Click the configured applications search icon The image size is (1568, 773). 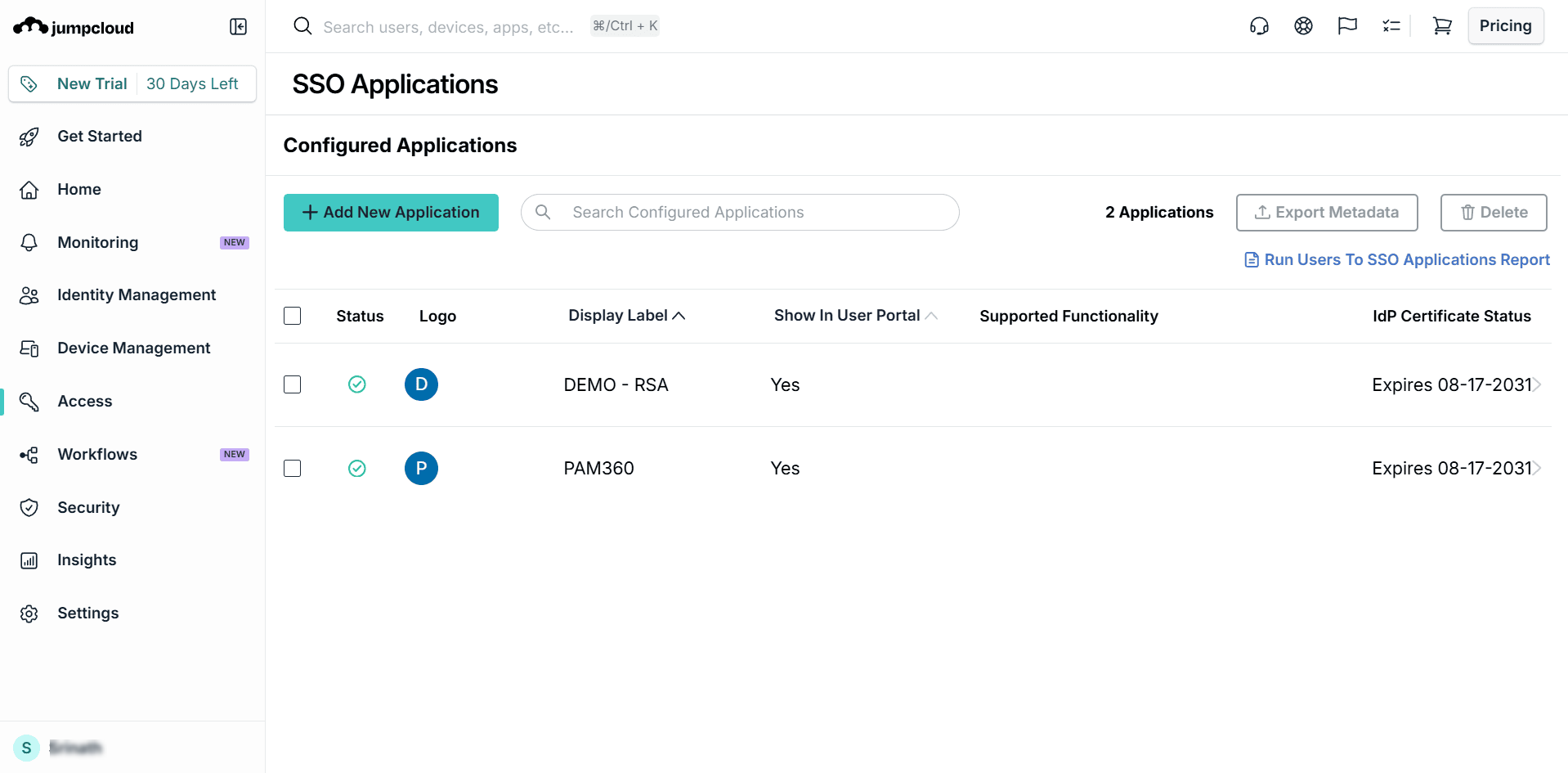point(543,212)
